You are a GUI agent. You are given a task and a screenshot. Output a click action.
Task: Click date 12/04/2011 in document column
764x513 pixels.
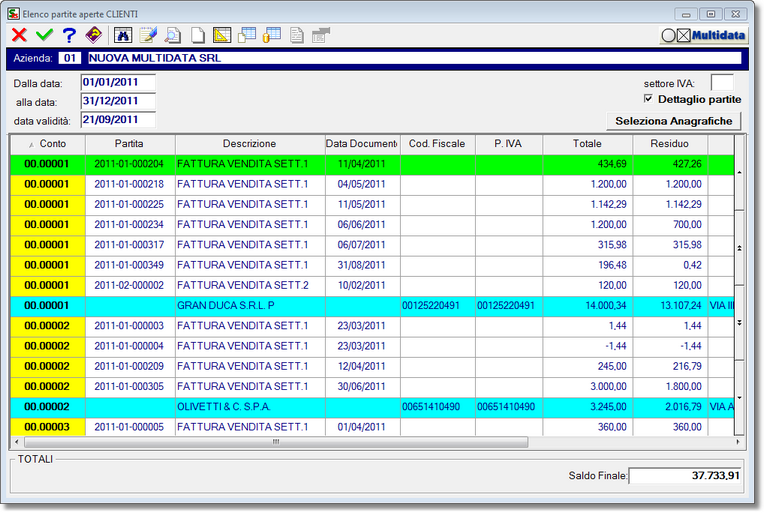pyautogui.click(x=361, y=366)
